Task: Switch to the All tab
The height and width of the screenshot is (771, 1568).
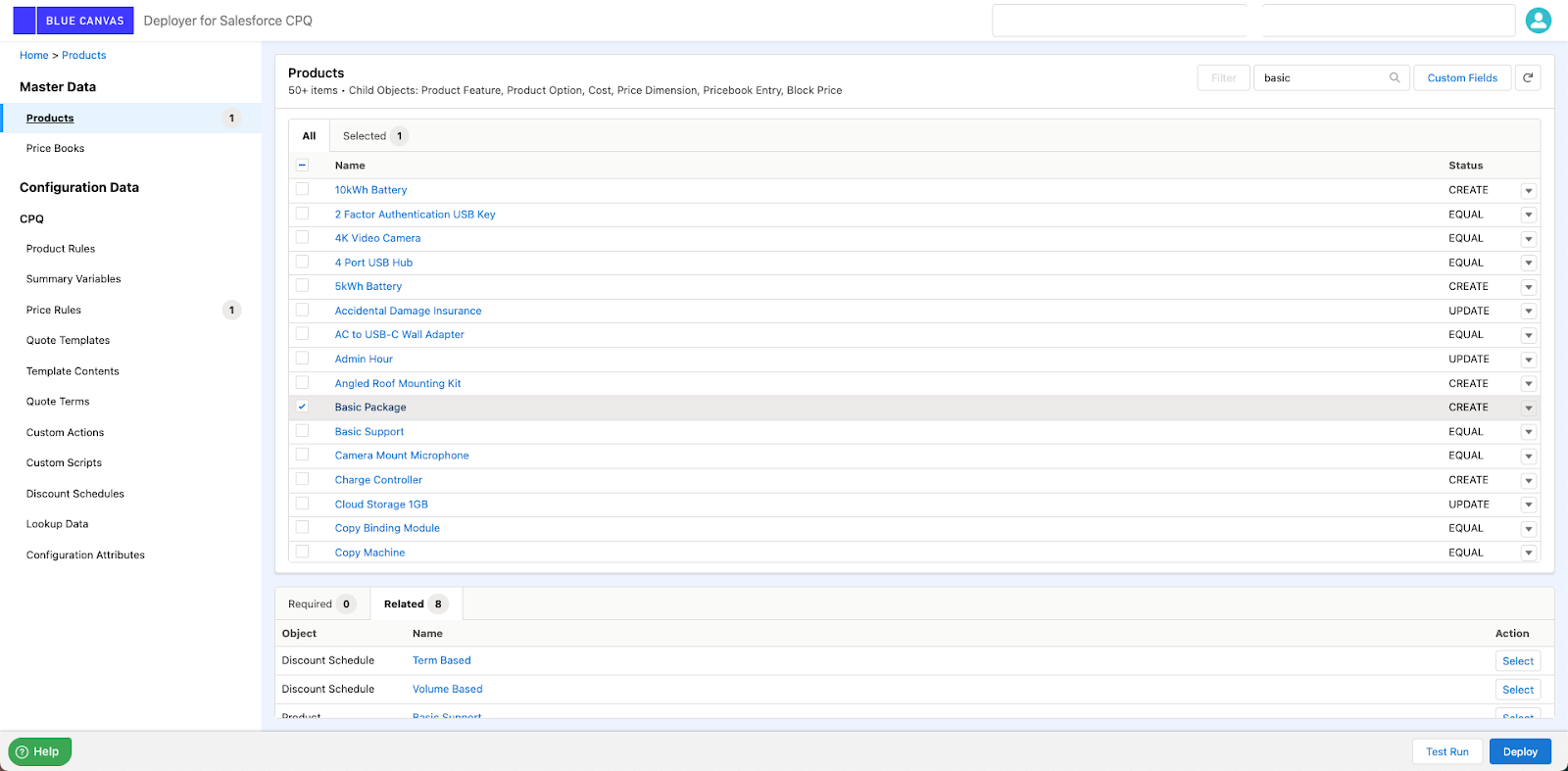Action: point(309,136)
